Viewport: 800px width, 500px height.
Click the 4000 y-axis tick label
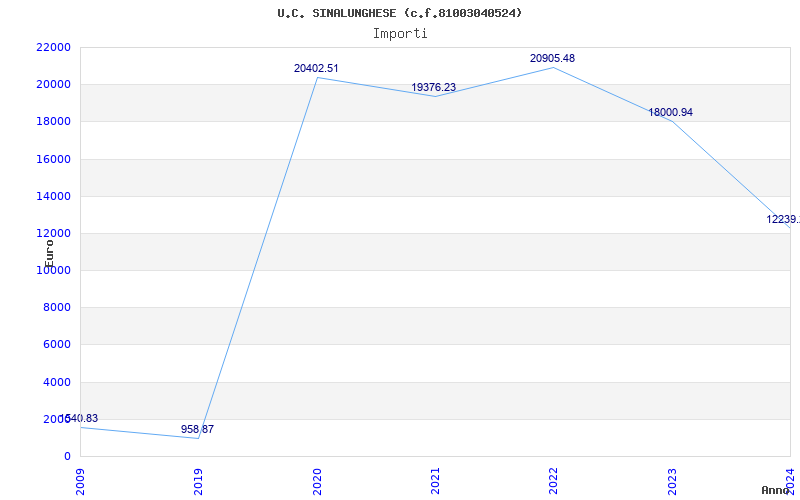click(56, 382)
